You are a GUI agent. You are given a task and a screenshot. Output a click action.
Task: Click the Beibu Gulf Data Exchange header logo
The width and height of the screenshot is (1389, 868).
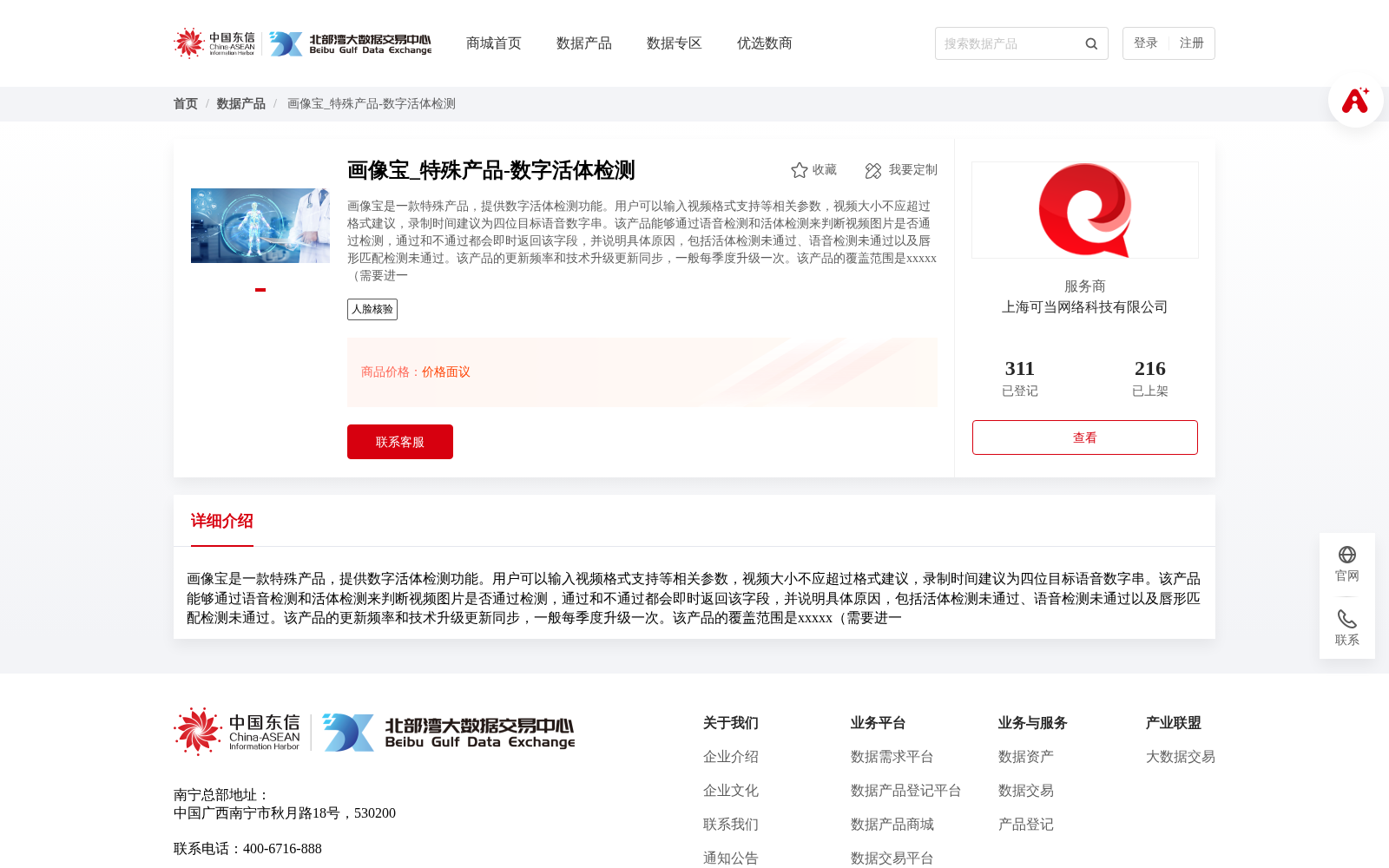[351, 43]
